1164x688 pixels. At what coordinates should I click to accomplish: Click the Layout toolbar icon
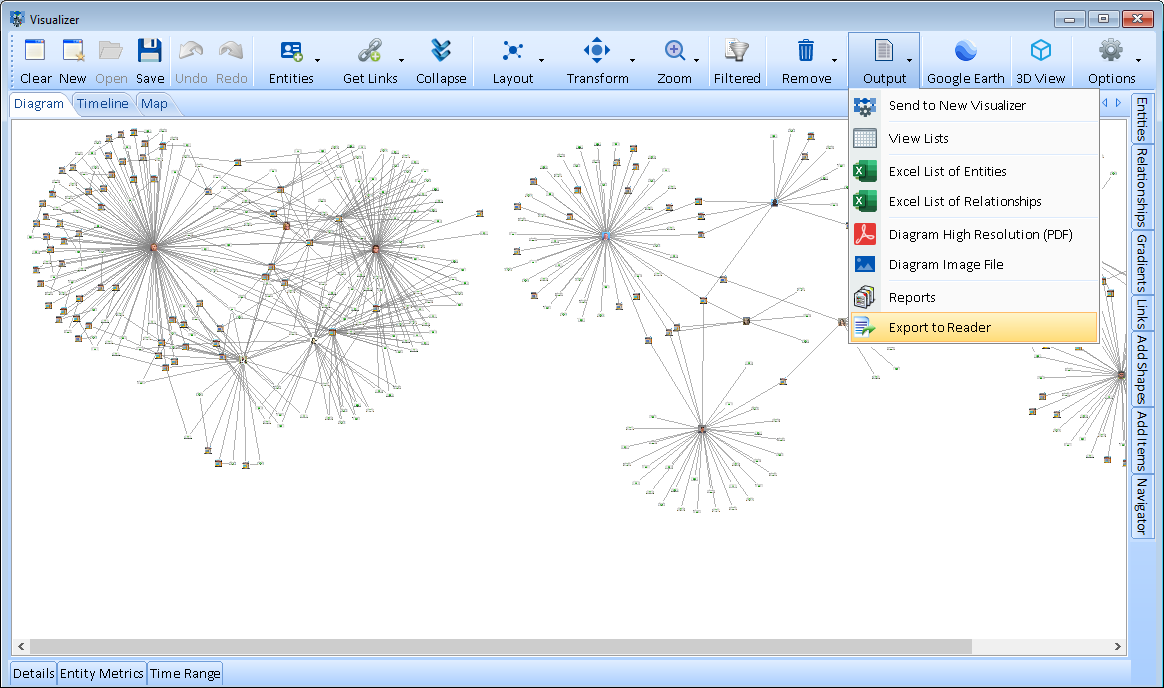click(x=513, y=50)
